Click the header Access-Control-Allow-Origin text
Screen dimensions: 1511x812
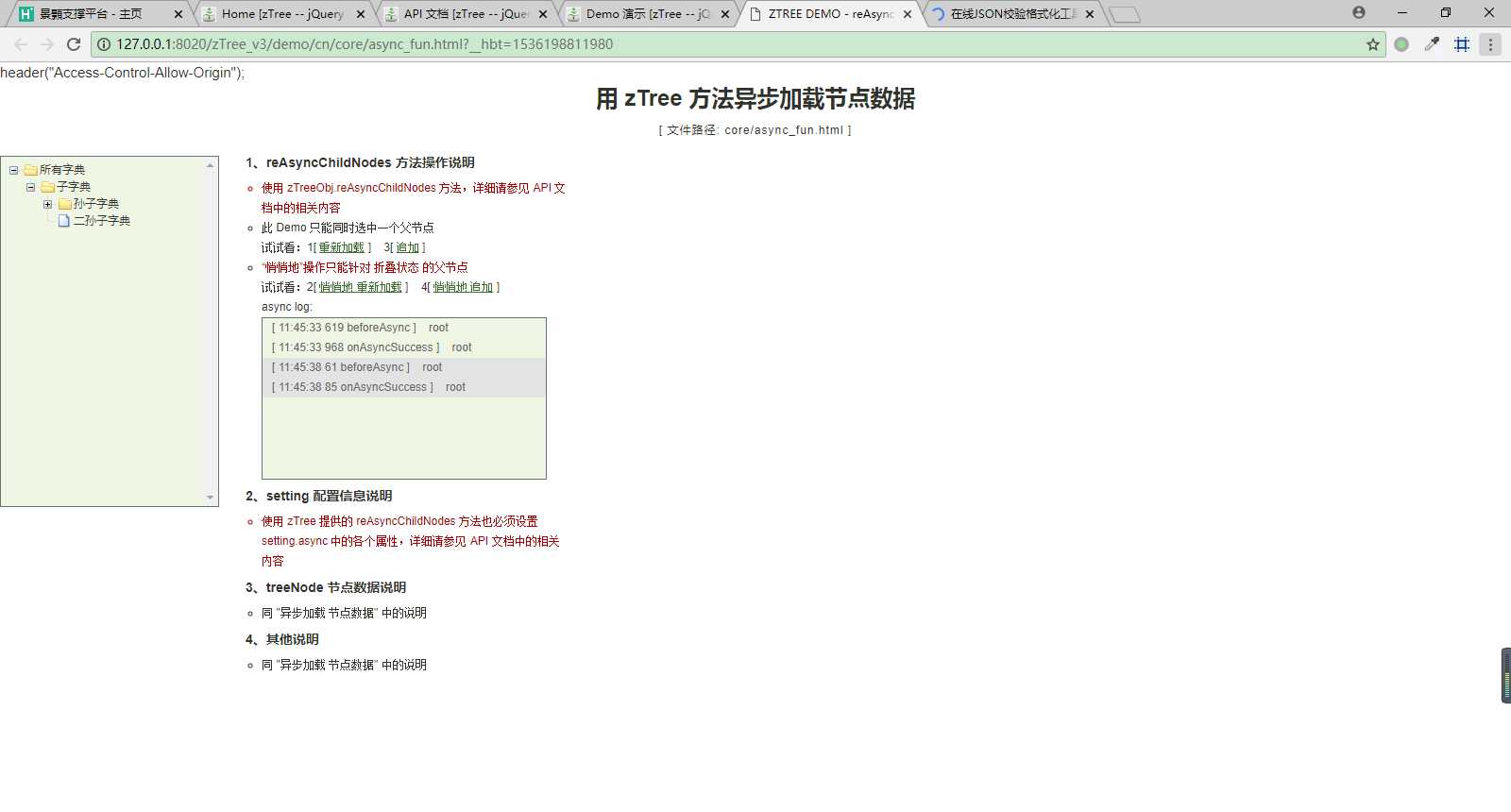pos(123,73)
